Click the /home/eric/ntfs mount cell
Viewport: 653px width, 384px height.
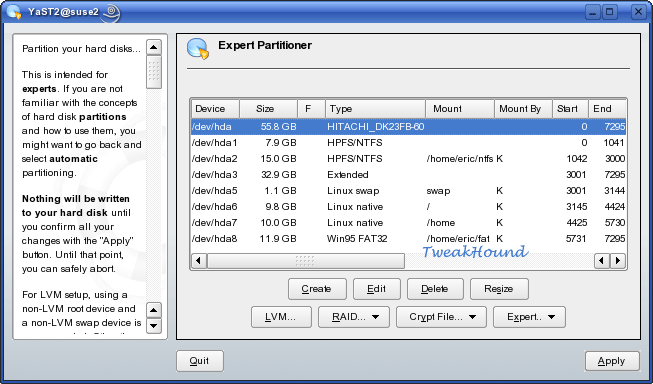pyautogui.click(x=460, y=159)
